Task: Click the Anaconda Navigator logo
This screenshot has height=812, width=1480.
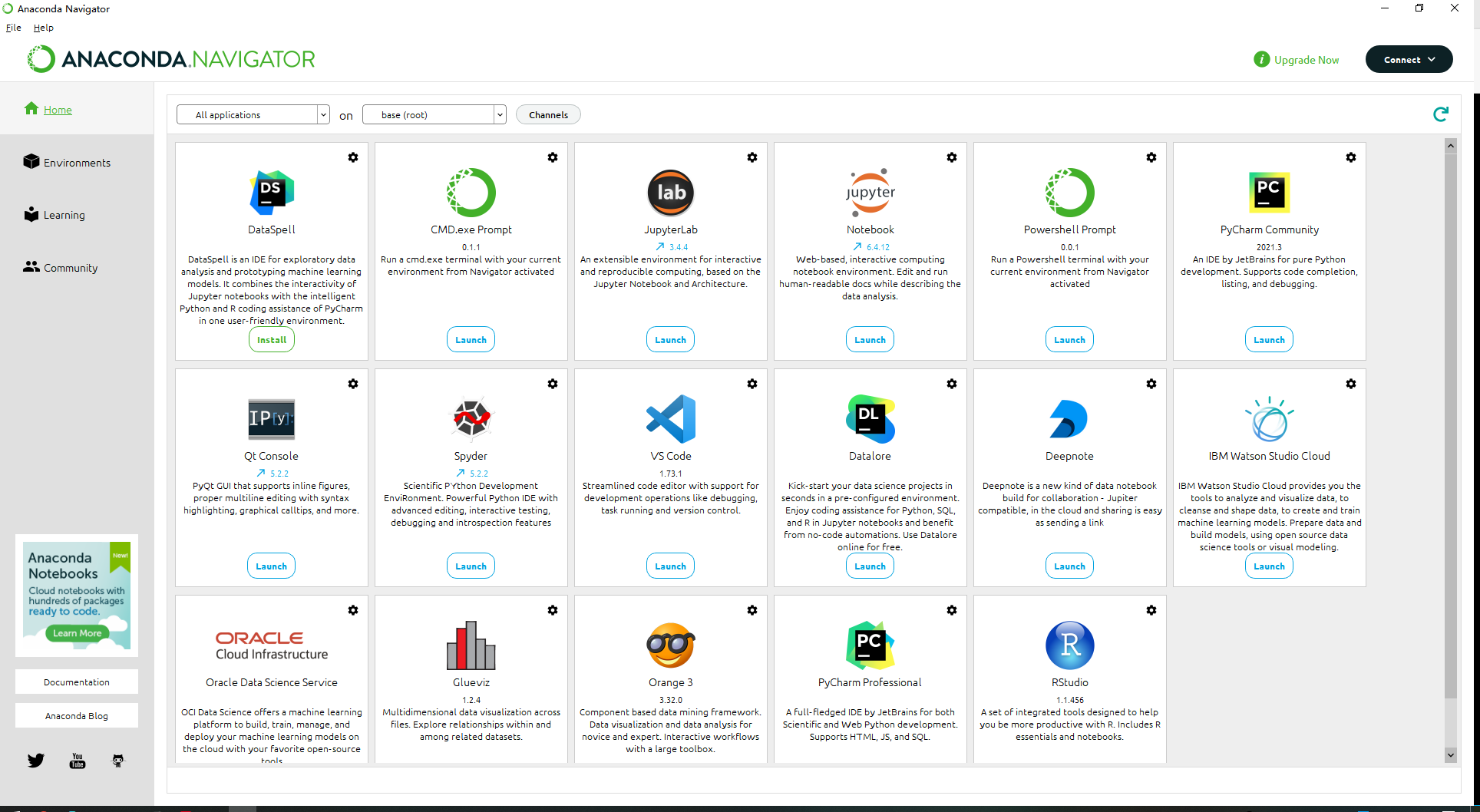Action: [x=171, y=59]
